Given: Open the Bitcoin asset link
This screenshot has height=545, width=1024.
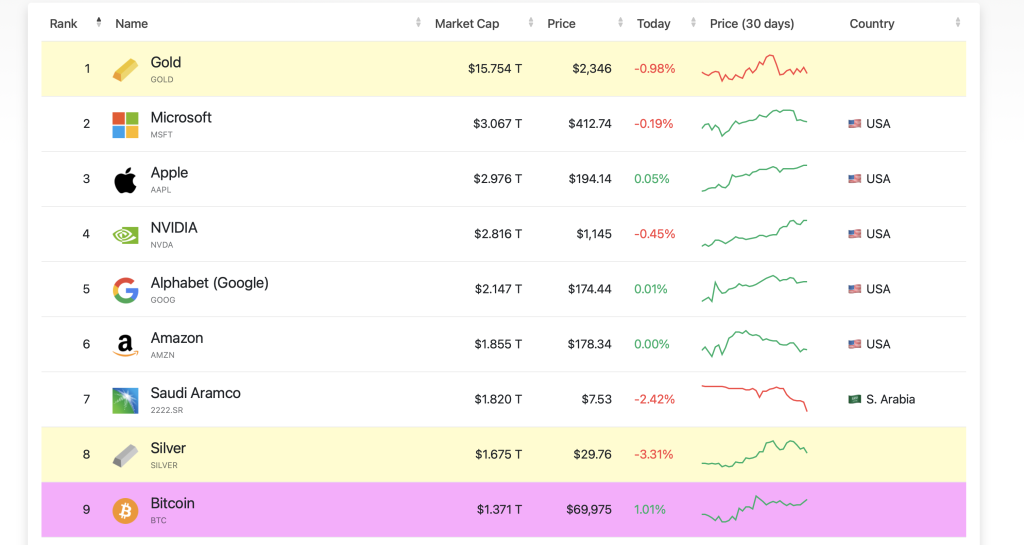Looking at the screenshot, I should point(172,503).
